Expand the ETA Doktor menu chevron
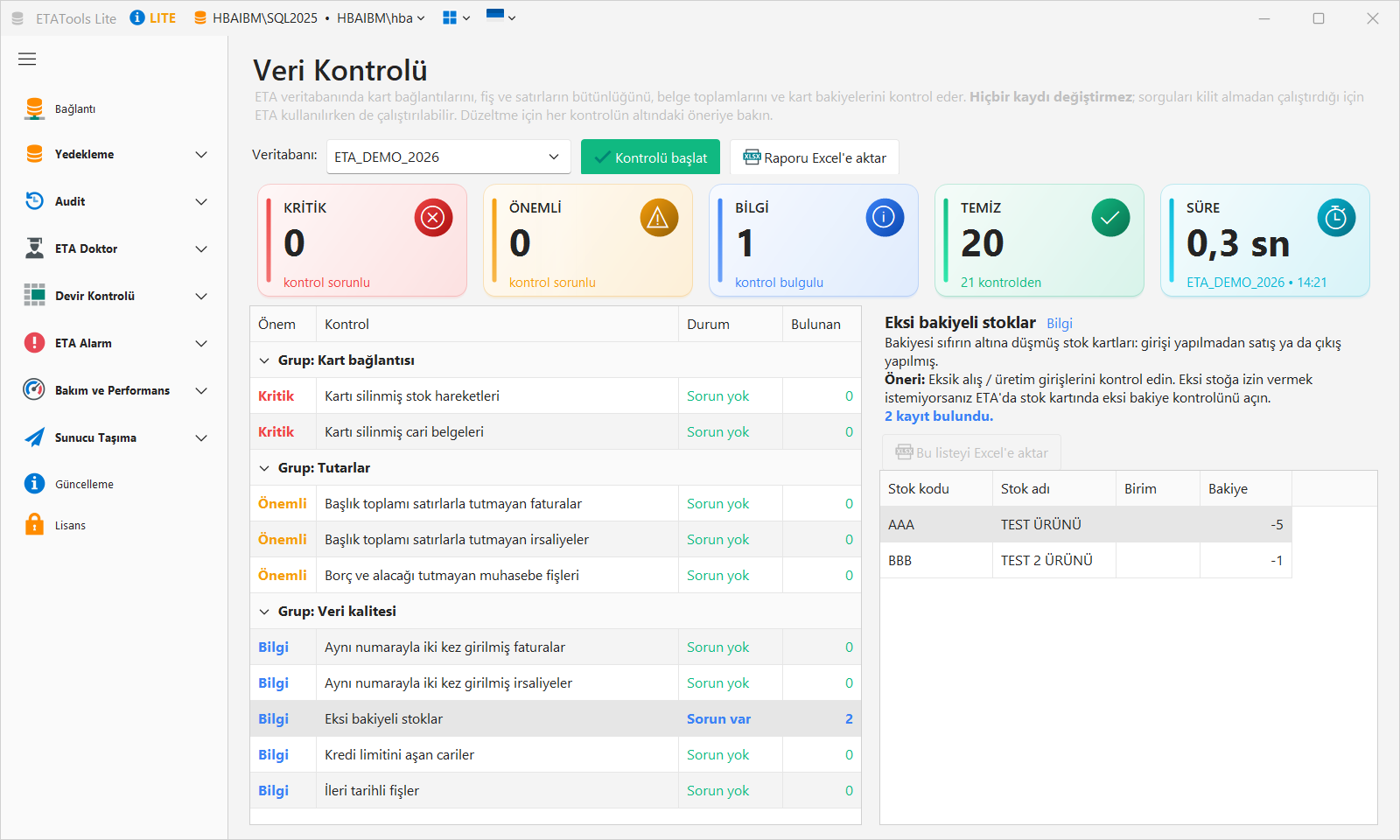The image size is (1400, 840). tap(201, 249)
